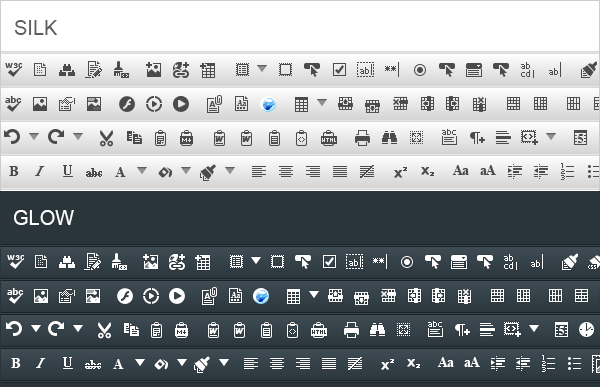Expand the Undo dropdown in Glow toolbar
600x387 pixels.
coord(36,328)
